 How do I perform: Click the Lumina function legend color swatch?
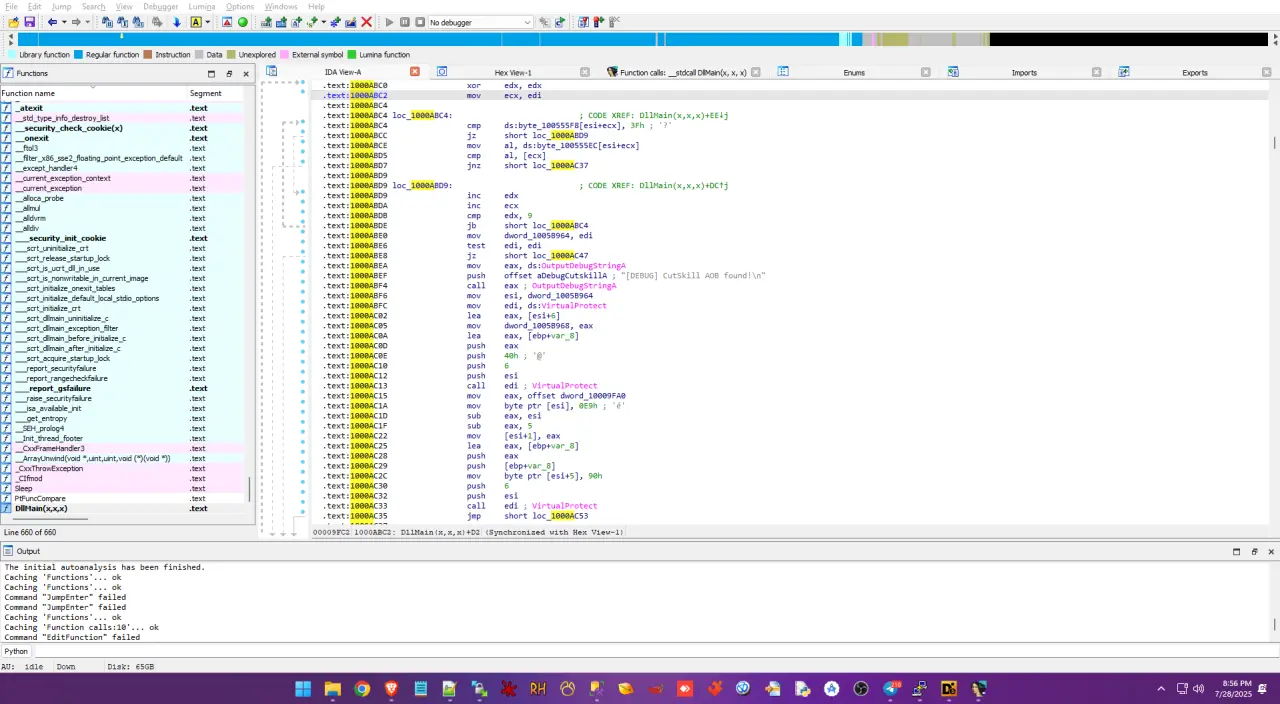[352, 55]
